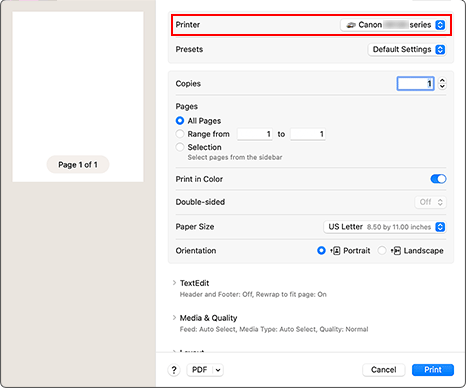Expand the Media & Quality section
The width and height of the screenshot is (466, 388).
[x=174, y=318]
